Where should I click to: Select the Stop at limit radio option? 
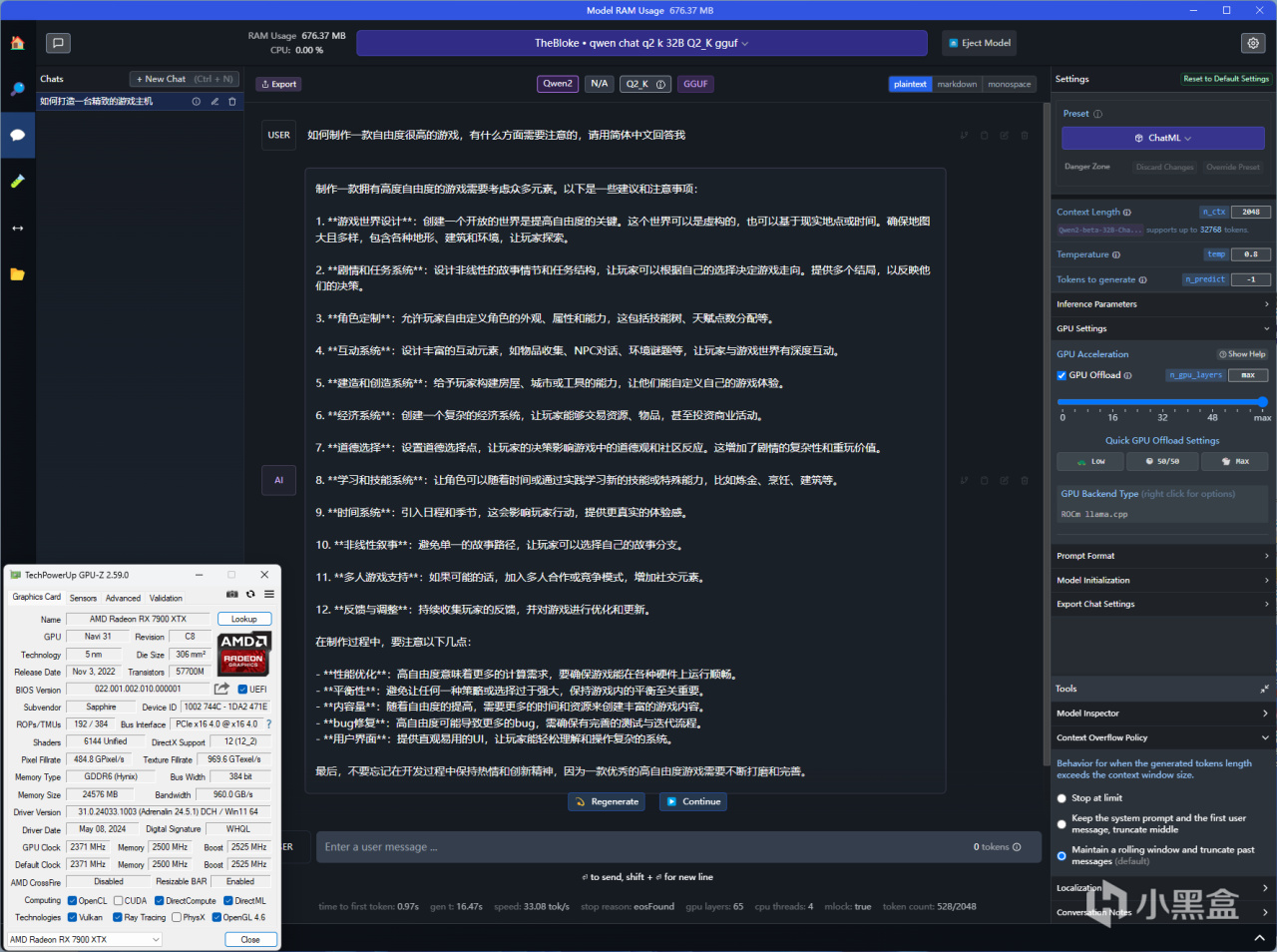(1062, 798)
